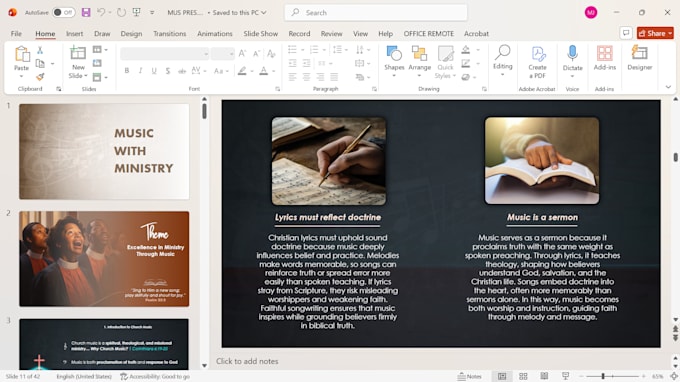Justify the paragraph text
680x382 pixels.
(x=334, y=77)
